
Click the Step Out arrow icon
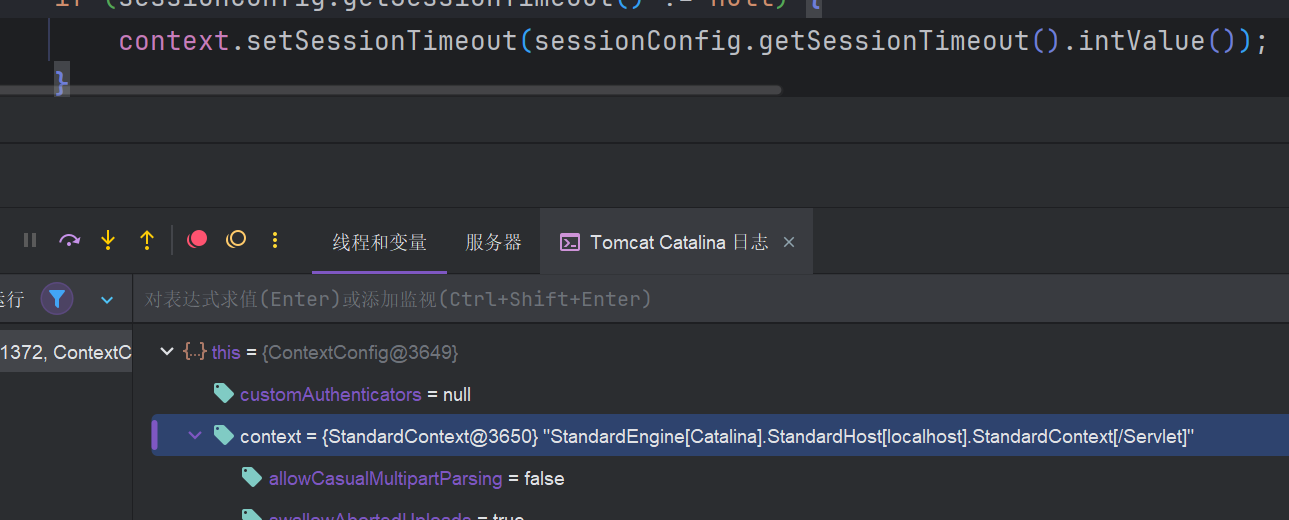point(147,240)
